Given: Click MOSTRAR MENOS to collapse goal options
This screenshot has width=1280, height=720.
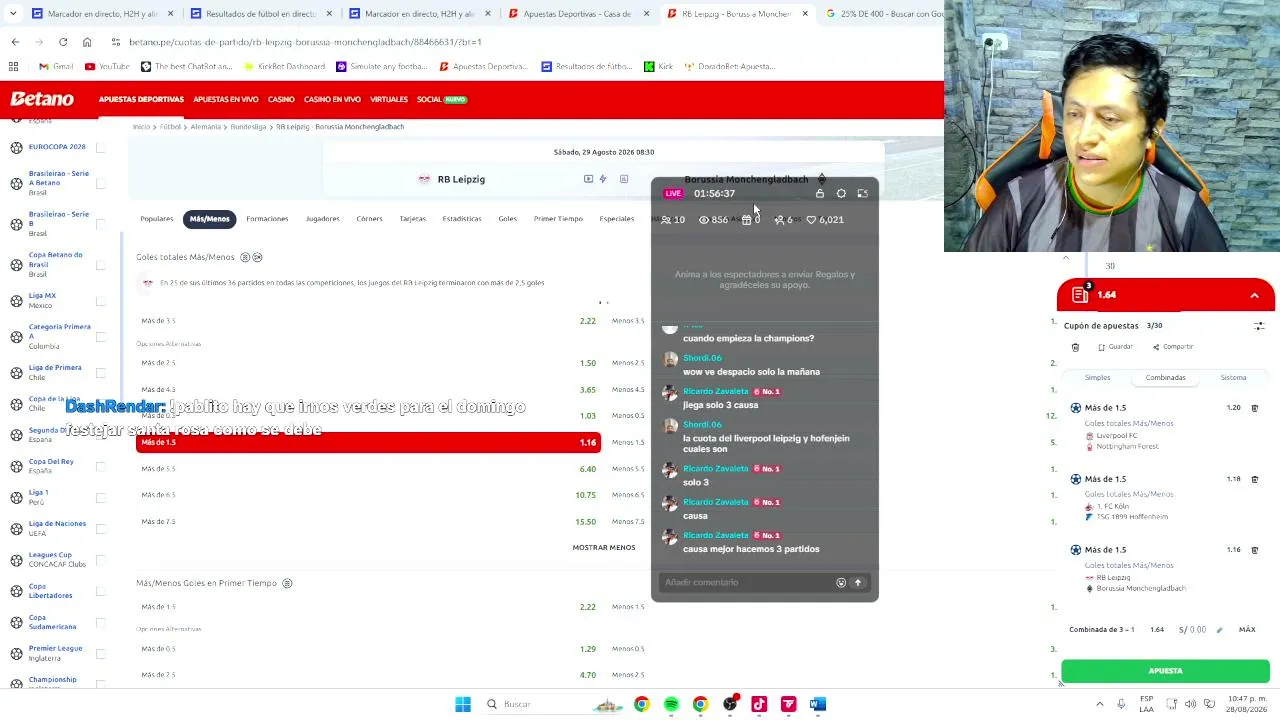Looking at the screenshot, I should click(603, 548).
